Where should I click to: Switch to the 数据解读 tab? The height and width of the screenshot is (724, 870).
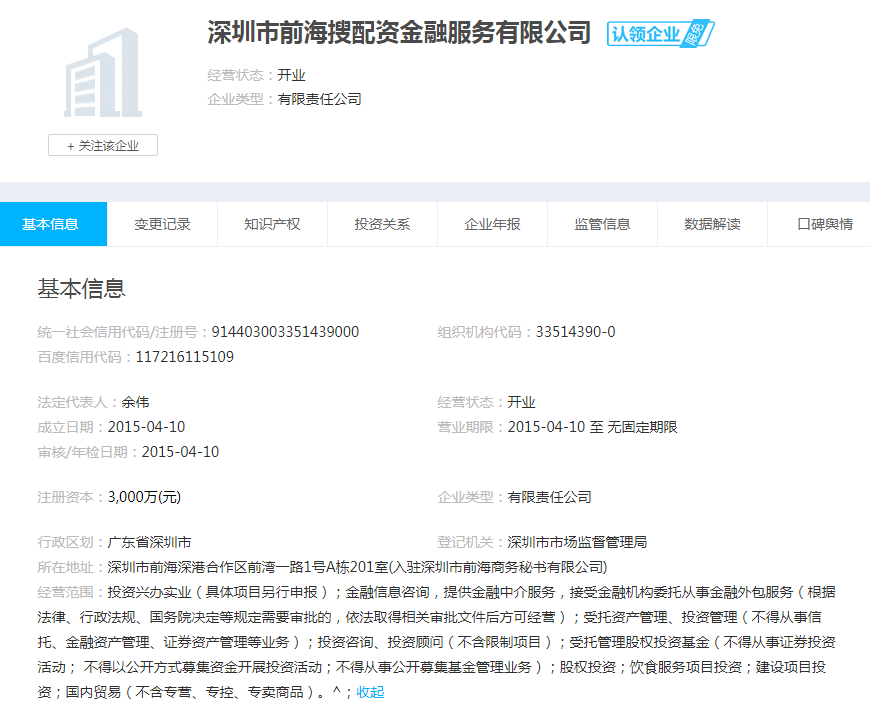(712, 224)
